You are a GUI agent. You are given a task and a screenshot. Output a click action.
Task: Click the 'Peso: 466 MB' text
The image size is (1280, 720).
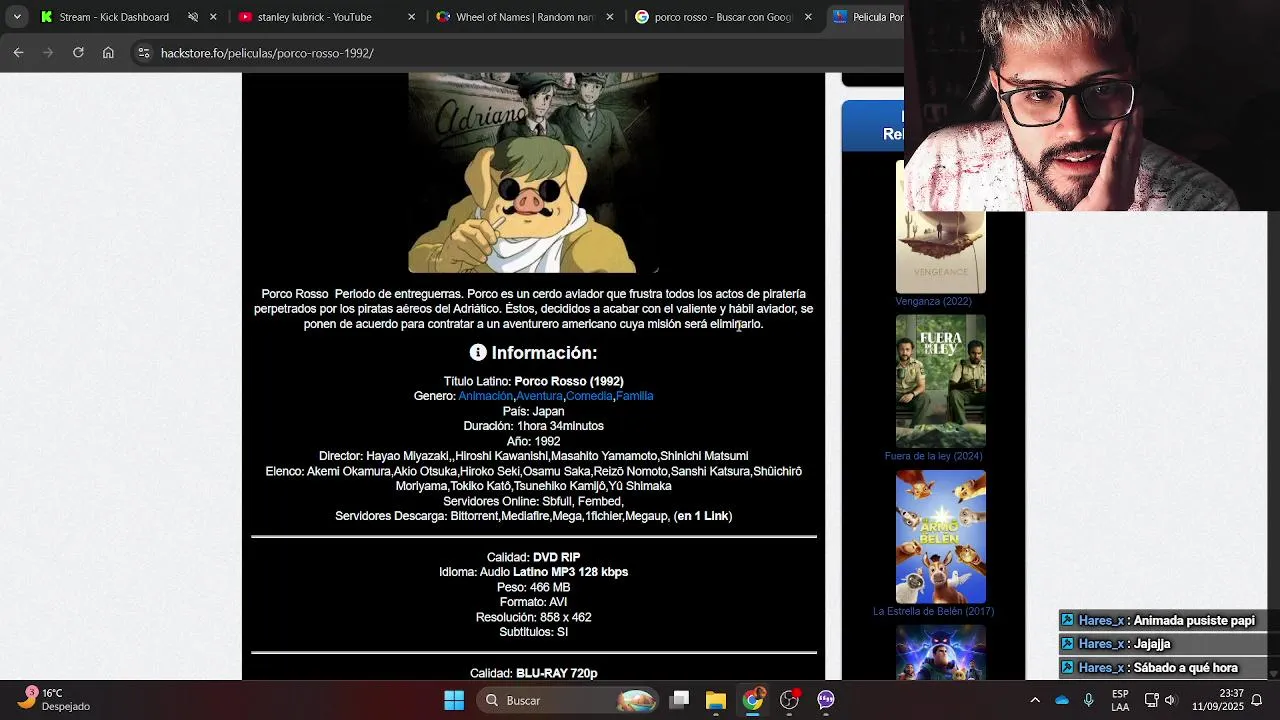point(533,587)
